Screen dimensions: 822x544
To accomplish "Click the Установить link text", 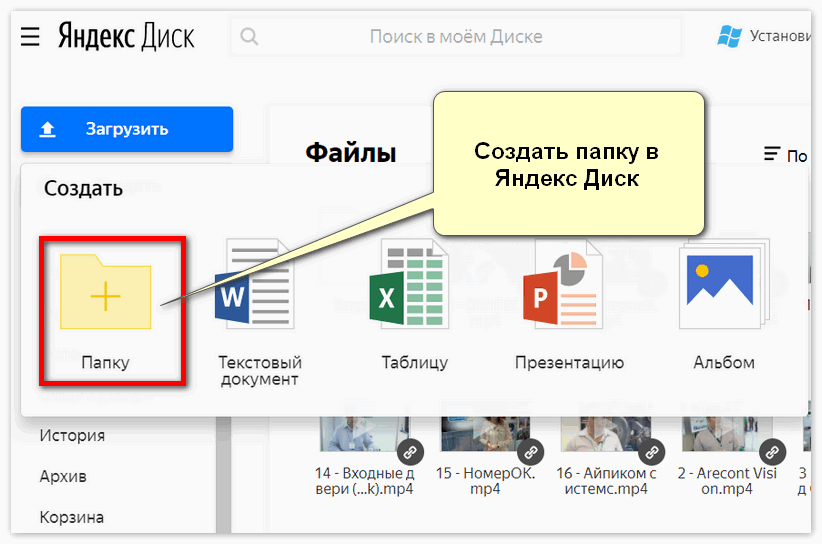I will click(x=780, y=36).
